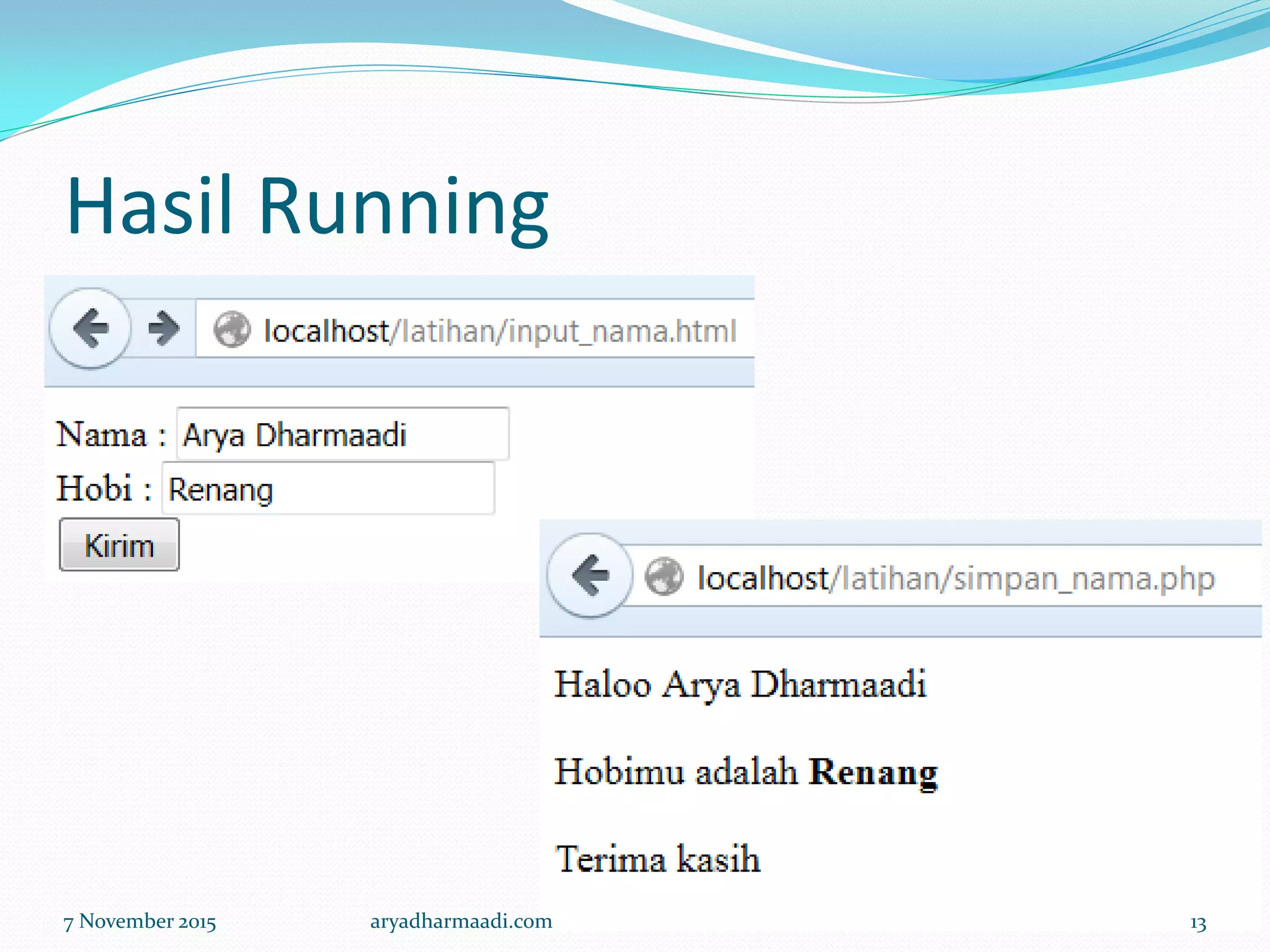Click globe icon beside simpan_nama.php address
Viewport: 1270px width, 952px height.
coord(664,576)
